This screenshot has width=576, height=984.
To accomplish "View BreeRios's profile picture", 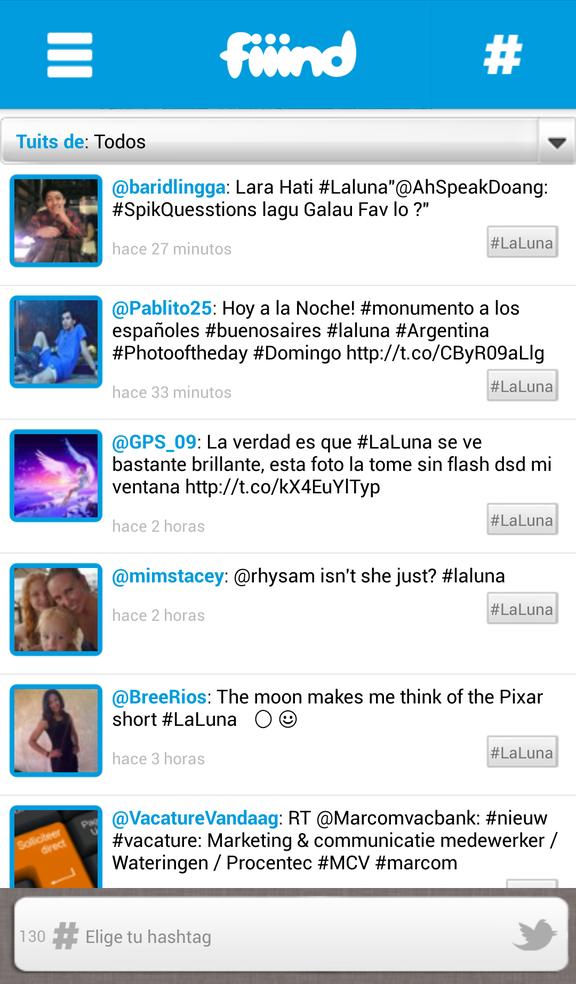I will coord(56,730).
